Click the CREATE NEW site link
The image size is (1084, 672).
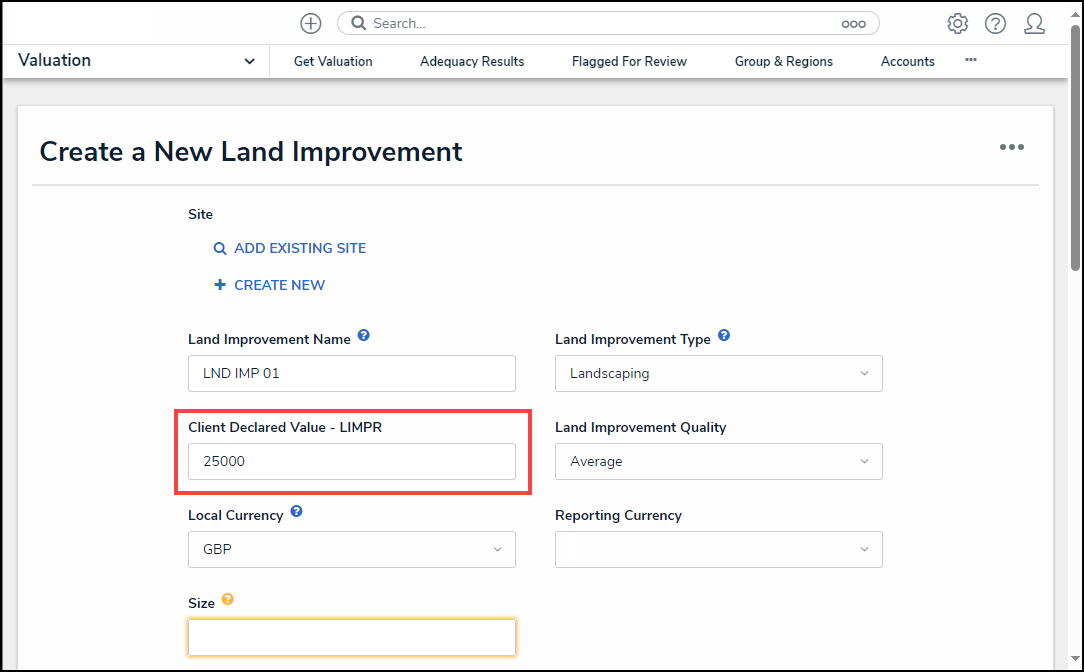[x=279, y=285]
